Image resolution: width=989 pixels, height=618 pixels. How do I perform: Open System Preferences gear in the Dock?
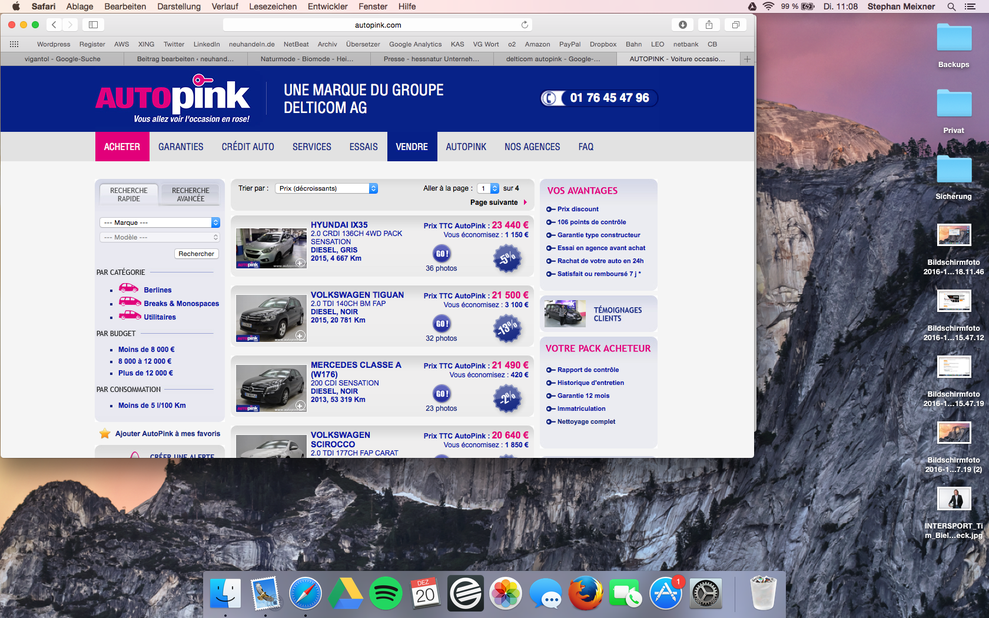click(706, 593)
